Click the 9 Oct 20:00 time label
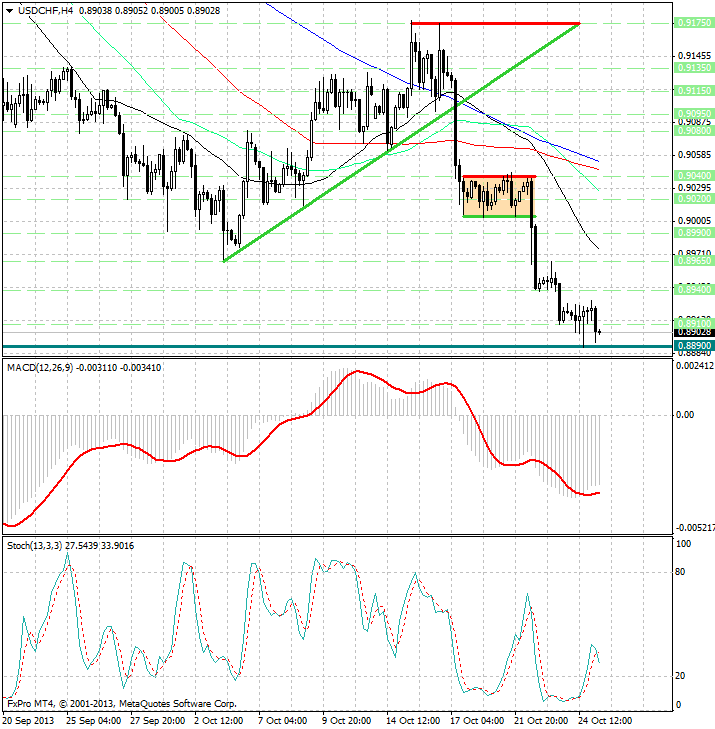 pos(347,721)
